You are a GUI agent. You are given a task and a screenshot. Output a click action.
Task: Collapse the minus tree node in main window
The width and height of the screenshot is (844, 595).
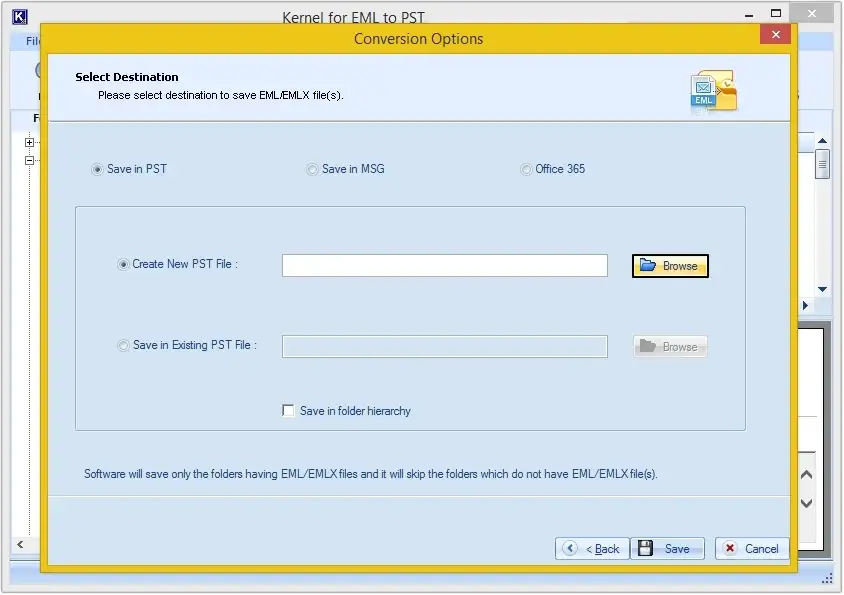30,160
